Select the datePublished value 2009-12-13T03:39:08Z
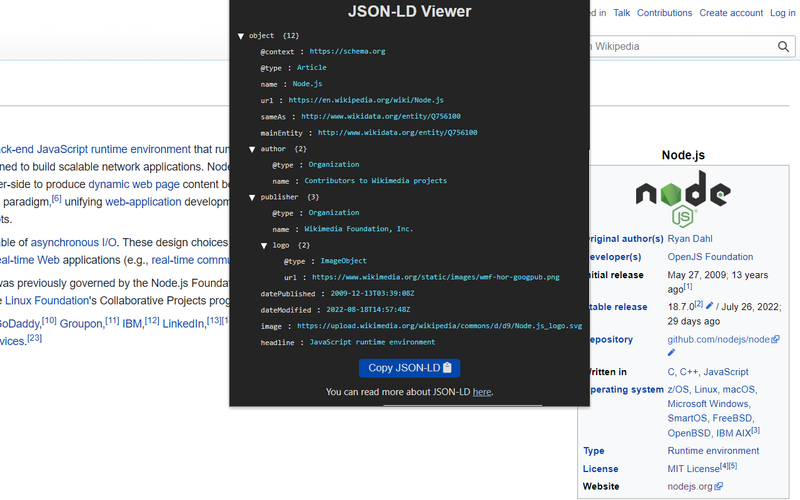 (372, 293)
